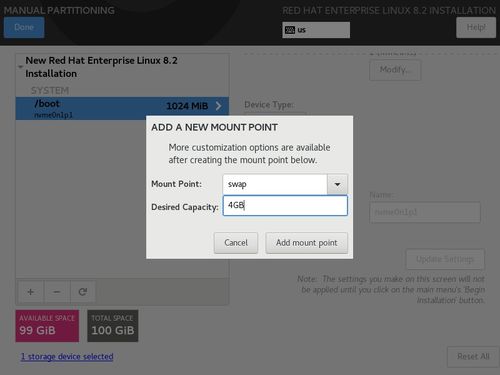Click the Modify... button
Viewport: 500px width, 375px height.
pos(395,70)
